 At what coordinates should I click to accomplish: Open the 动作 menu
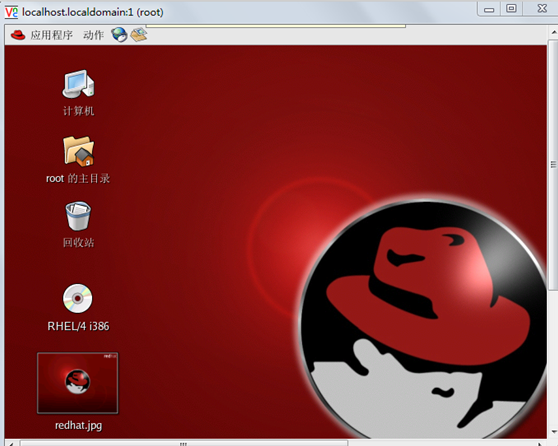(x=94, y=35)
